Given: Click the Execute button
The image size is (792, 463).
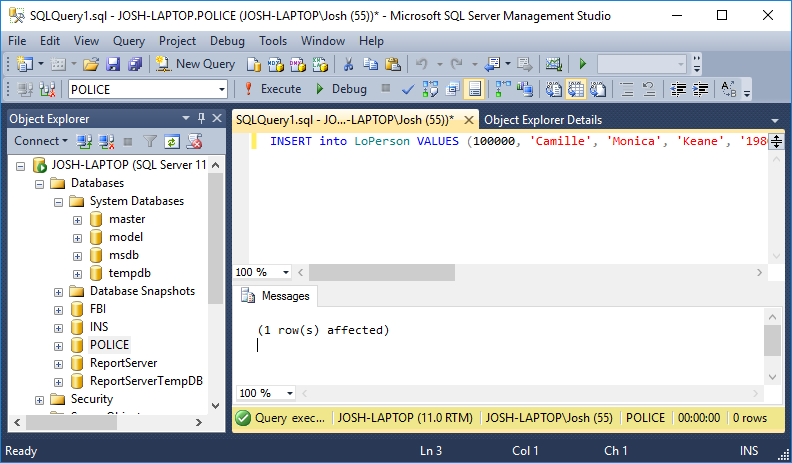Looking at the screenshot, I should [x=272, y=89].
